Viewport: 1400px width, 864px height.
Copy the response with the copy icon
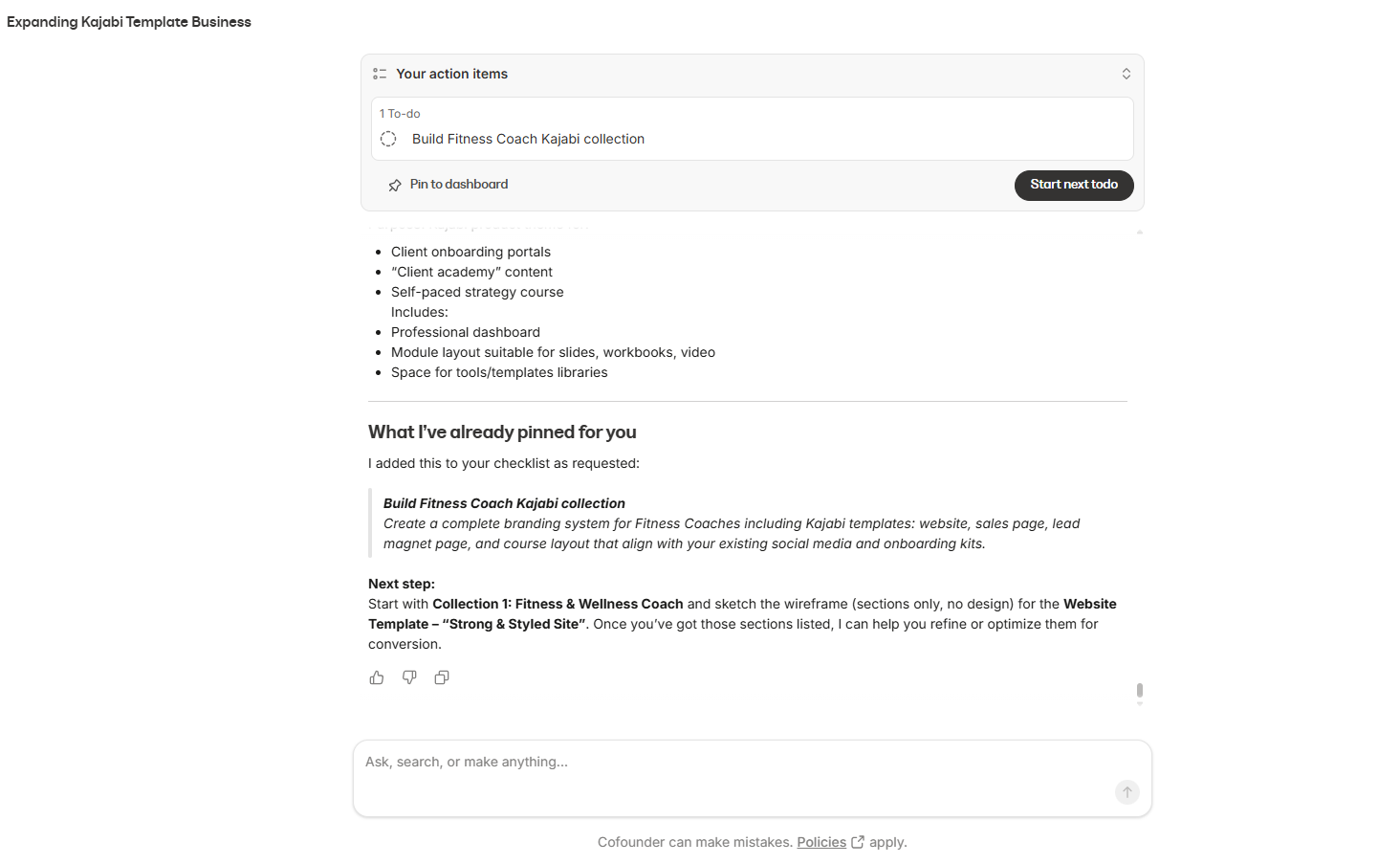pyautogui.click(x=442, y=677)
